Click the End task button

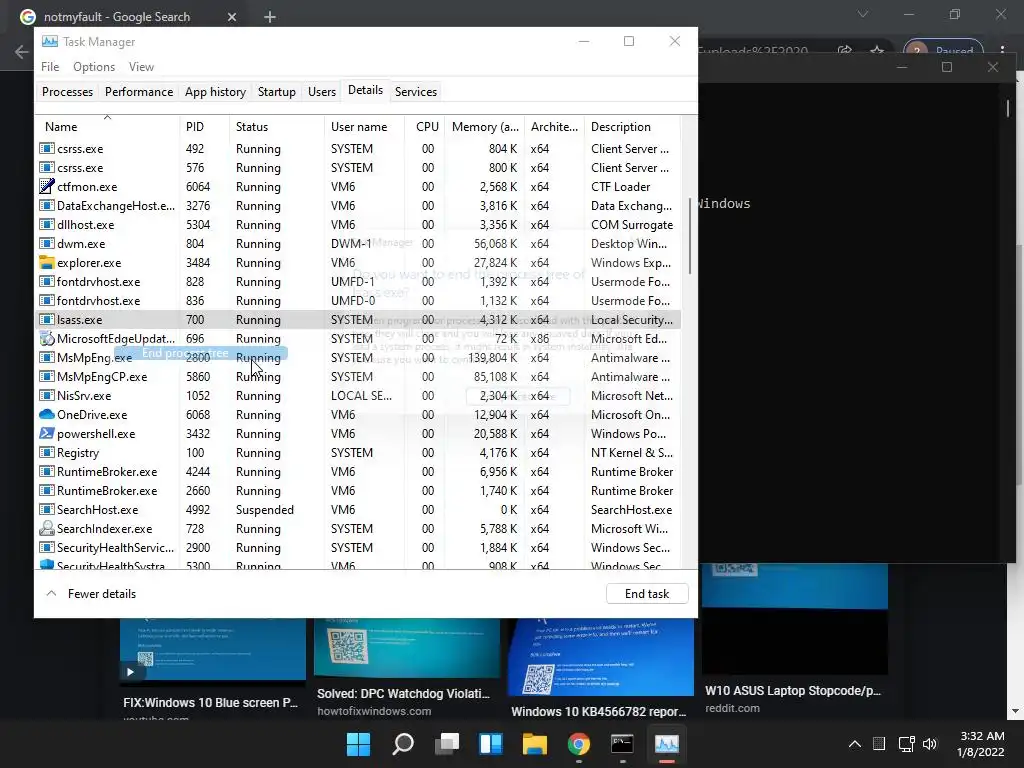[647, 594]
